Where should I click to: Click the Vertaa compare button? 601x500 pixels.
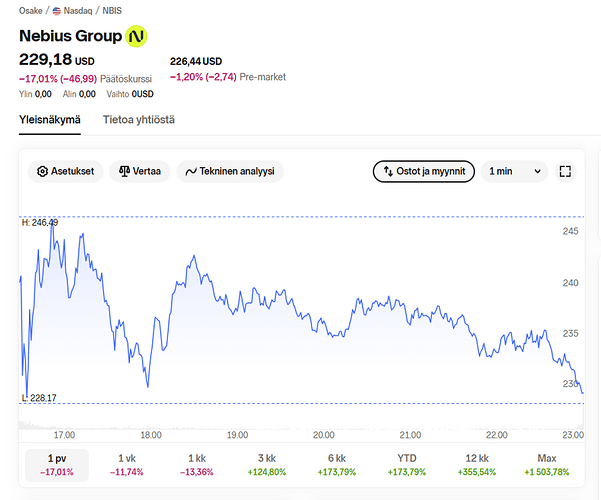click(140, 171)
